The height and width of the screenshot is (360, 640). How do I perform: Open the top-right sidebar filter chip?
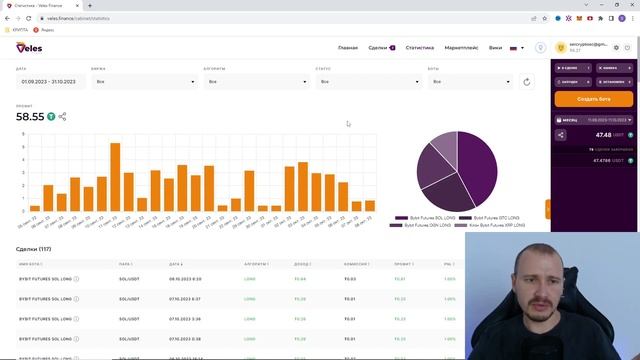pyautogui.click(x=615, y=68)
